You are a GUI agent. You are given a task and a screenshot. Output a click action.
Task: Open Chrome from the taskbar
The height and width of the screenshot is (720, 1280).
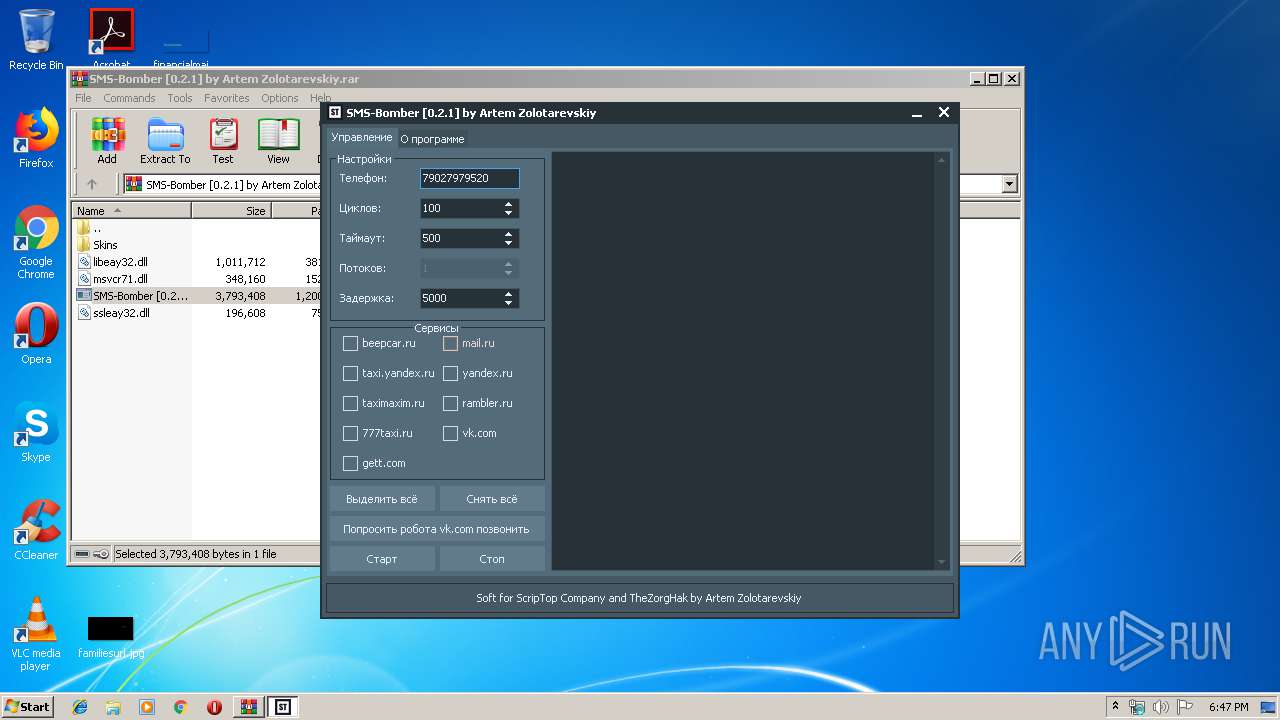click(x=181, y=707)
